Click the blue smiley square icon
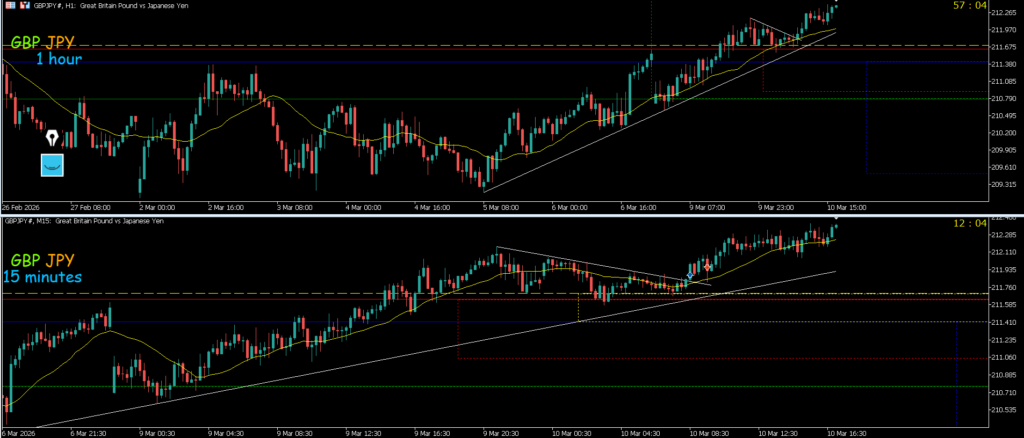The width and height of the screenshot is (1024, 438). 51,165
